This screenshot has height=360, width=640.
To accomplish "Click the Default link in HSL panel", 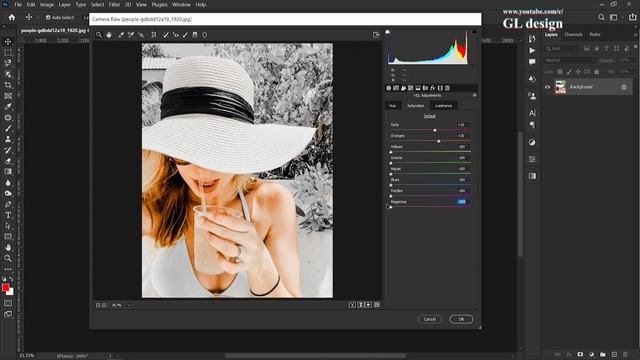I will [x=429, y=116].
